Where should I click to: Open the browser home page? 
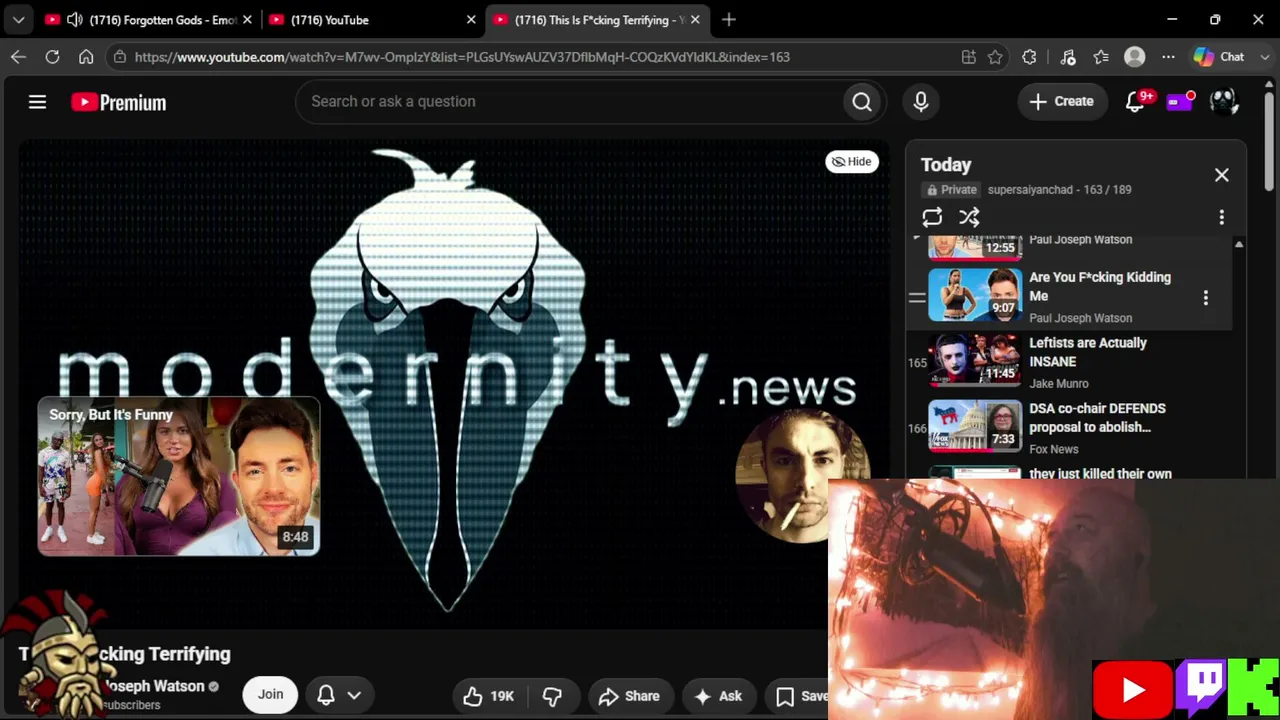point(86,57)
